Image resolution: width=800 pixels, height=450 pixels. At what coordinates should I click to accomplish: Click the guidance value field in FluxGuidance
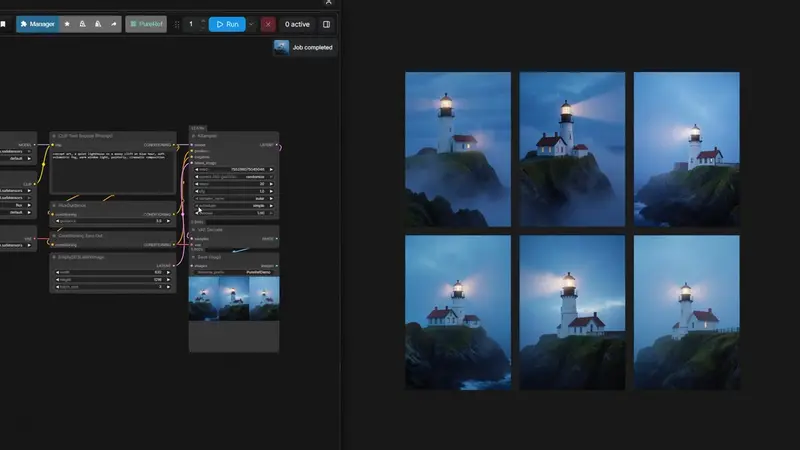(x=113, y=221)
